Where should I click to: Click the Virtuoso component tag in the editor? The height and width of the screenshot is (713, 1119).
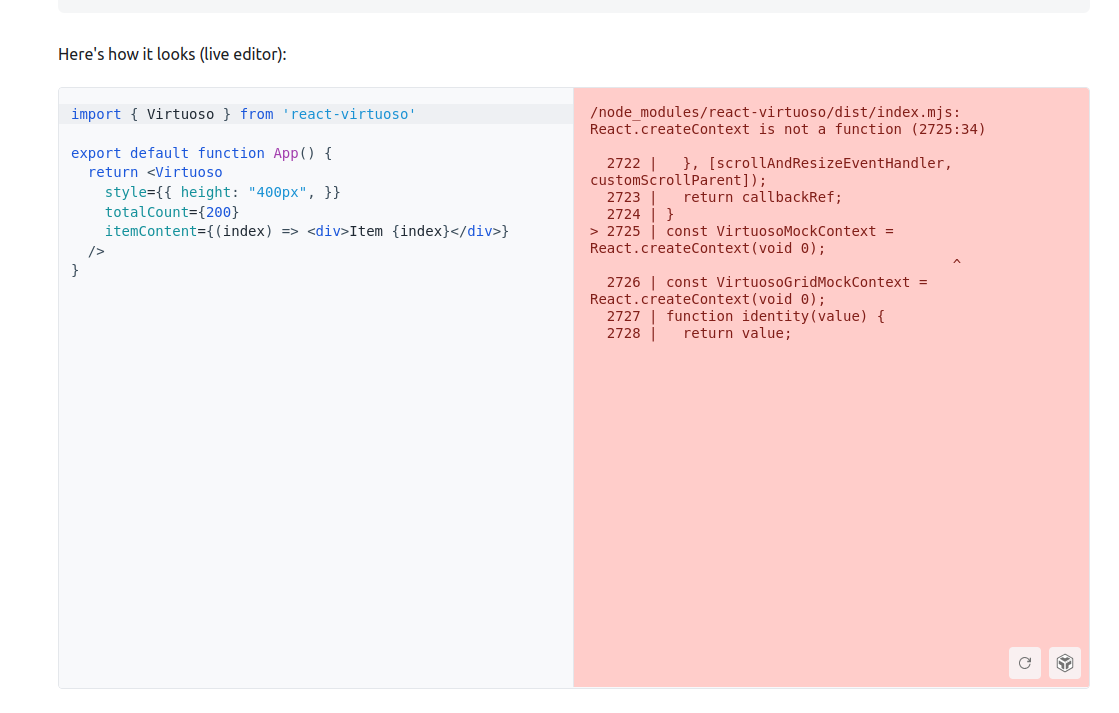[x=188, y=172]
